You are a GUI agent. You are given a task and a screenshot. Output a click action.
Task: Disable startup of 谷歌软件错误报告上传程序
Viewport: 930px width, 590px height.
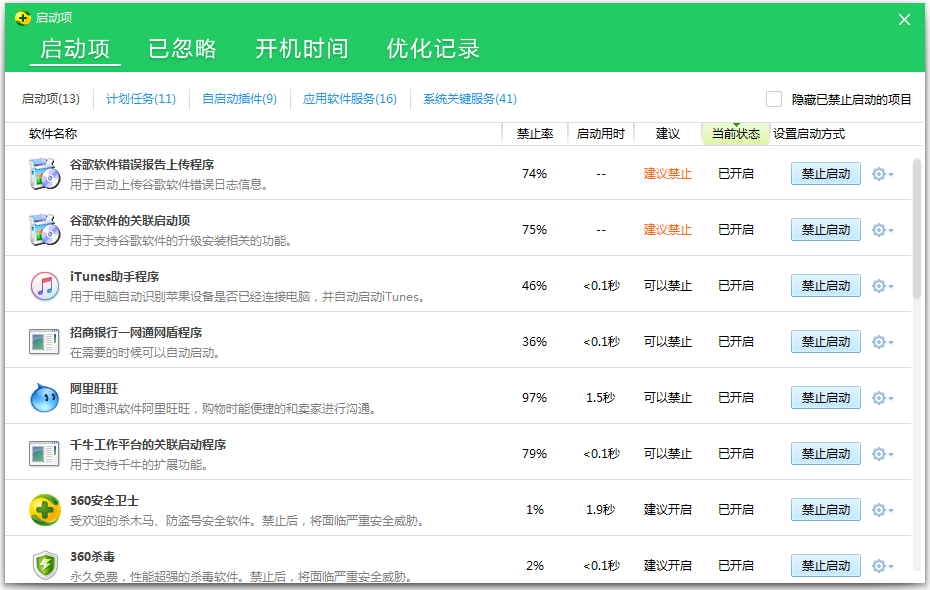pyautogui.click(x=826, y=174)
